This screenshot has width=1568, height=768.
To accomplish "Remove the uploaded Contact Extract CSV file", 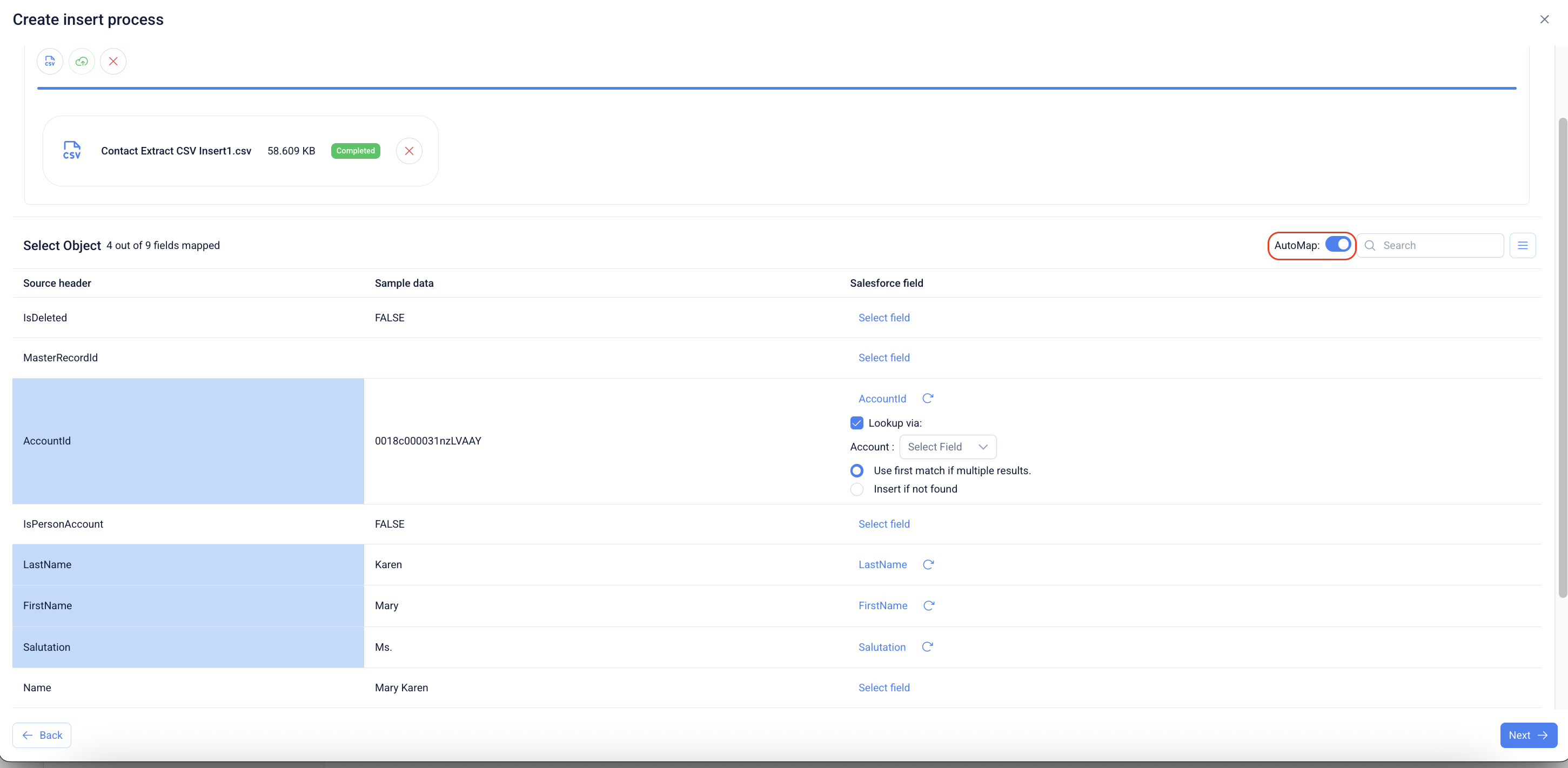I will tap(409, 151).
